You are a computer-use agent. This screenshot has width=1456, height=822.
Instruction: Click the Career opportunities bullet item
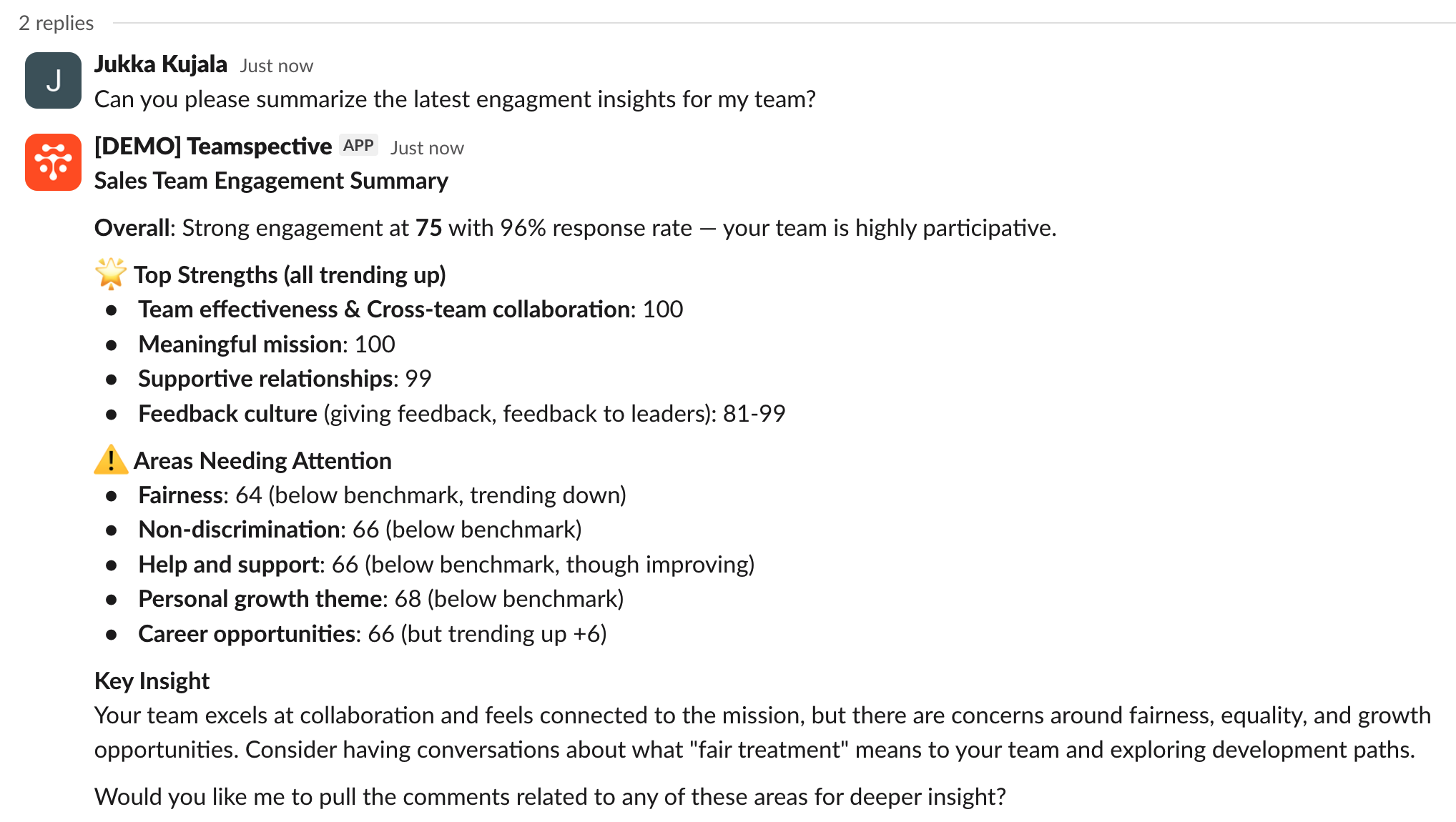pos(372,634)
